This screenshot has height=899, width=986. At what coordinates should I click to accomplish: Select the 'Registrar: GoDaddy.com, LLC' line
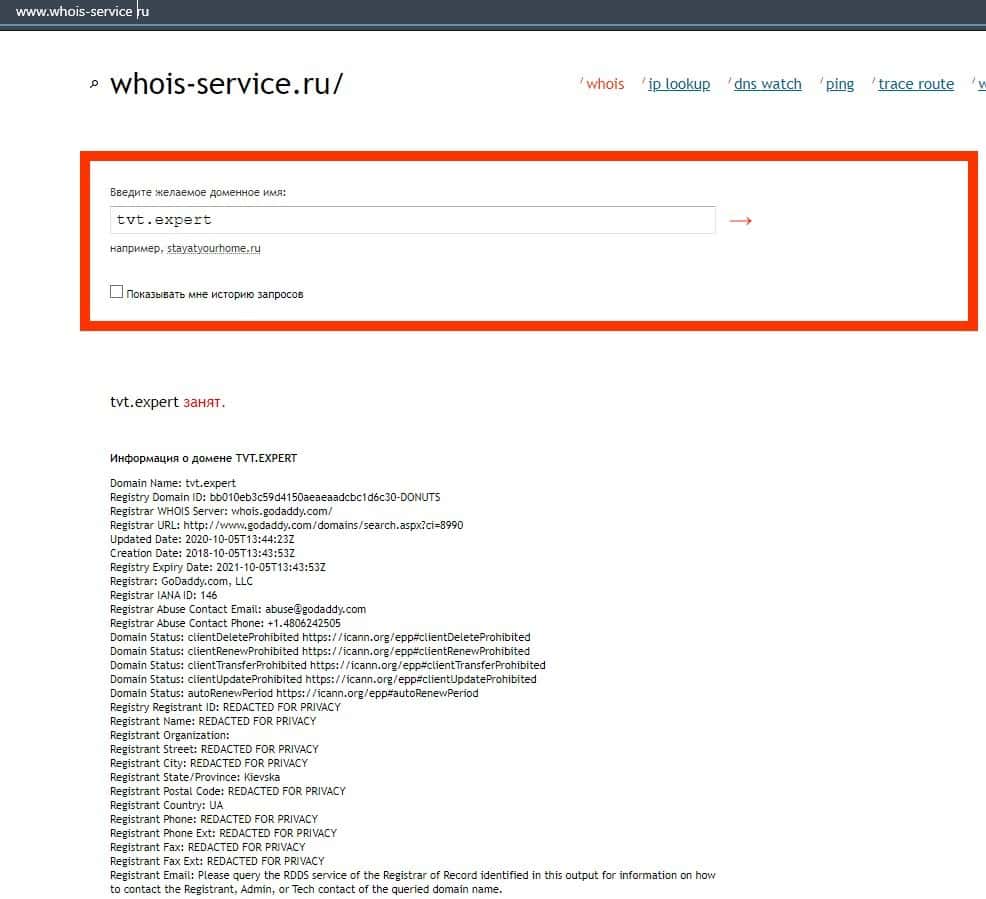[x=181, y=581]
